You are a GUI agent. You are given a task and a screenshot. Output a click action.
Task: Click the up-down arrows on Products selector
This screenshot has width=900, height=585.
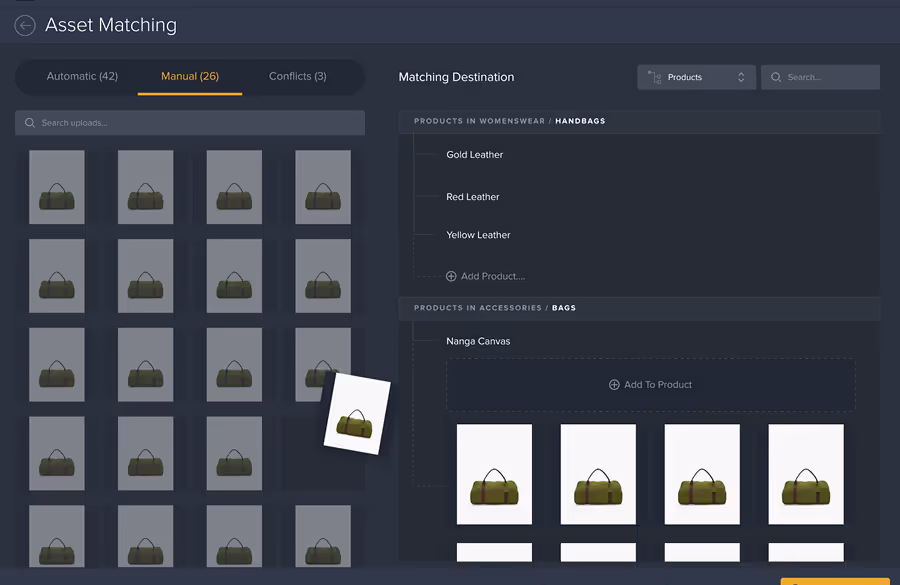pos(741,77)
